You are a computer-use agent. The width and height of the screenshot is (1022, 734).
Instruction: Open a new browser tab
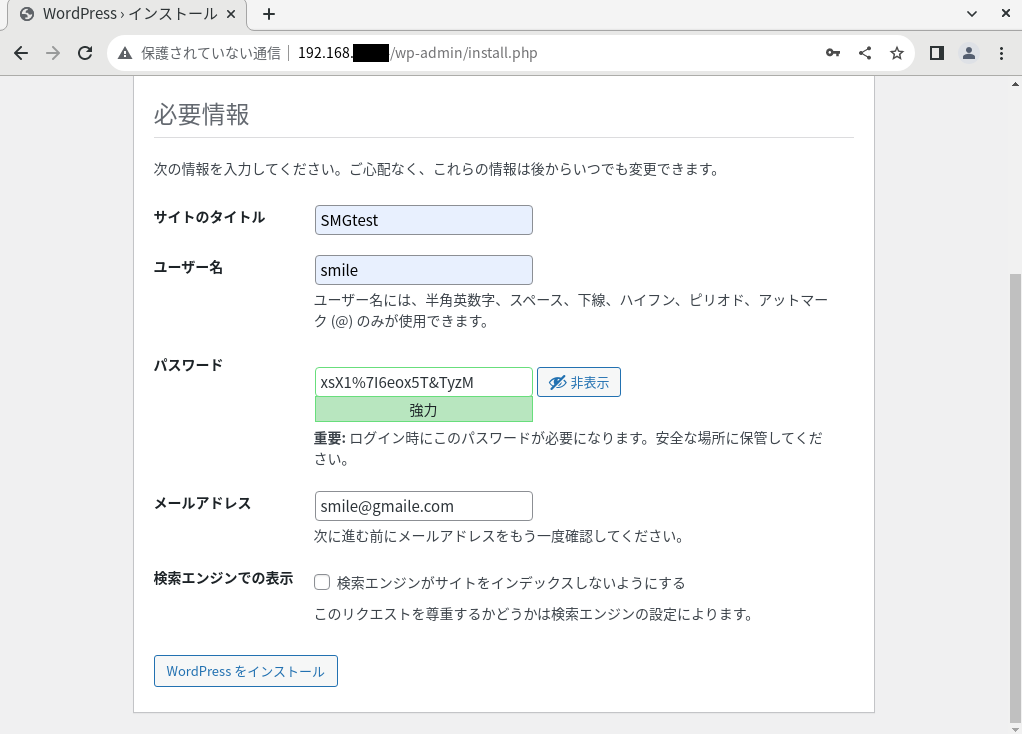269,14
